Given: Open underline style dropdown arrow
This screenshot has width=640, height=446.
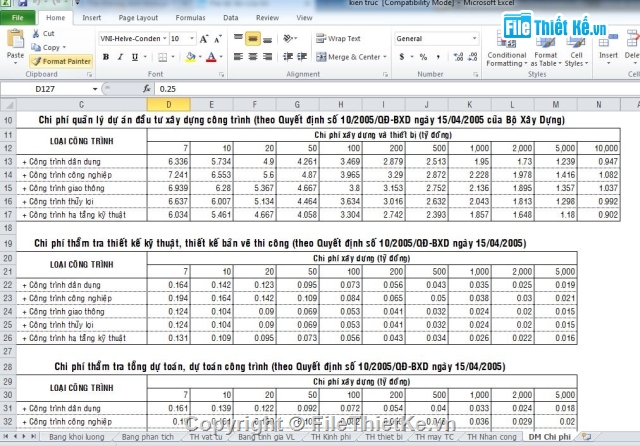Looking at the screenshot, I should point(145,57).
